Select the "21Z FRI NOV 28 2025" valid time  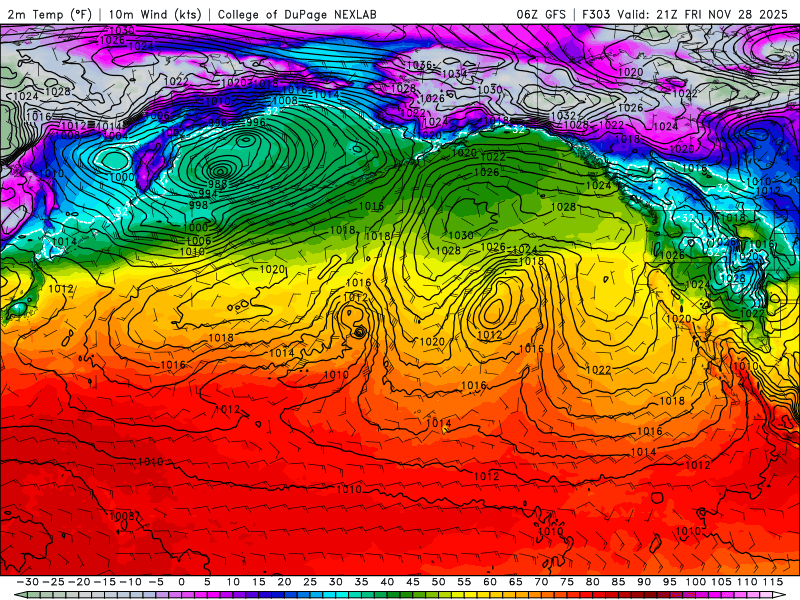click(722, 14)
